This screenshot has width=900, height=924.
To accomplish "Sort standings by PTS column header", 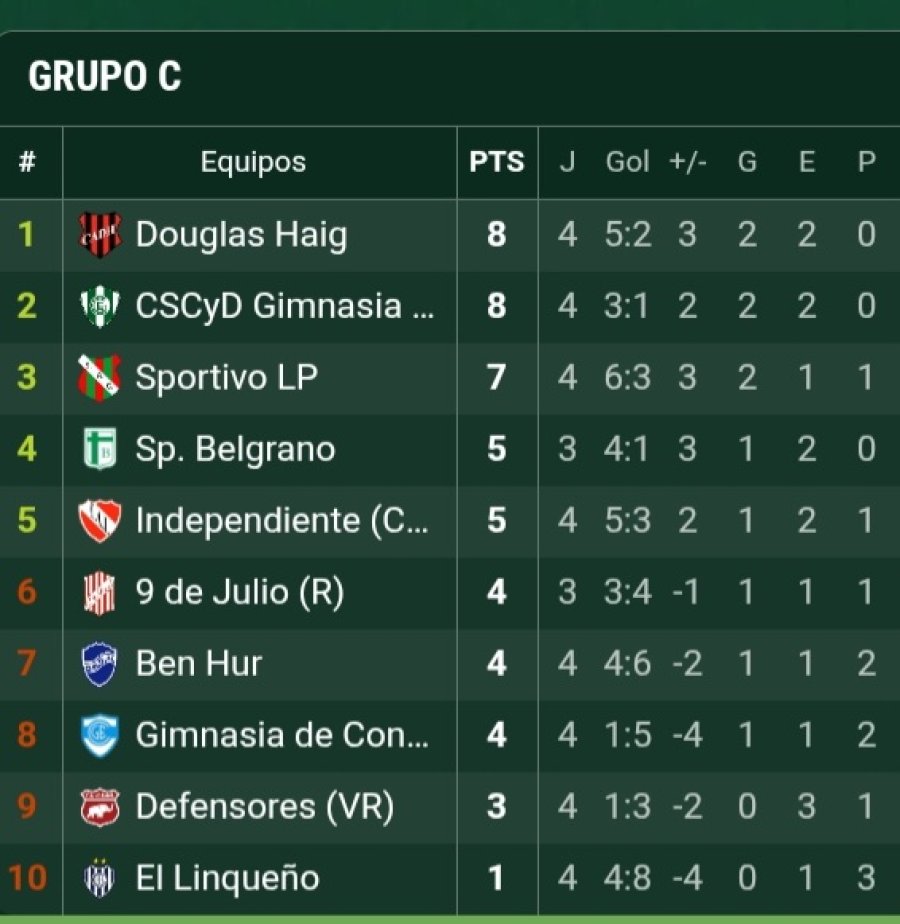I will pos(497,162).
